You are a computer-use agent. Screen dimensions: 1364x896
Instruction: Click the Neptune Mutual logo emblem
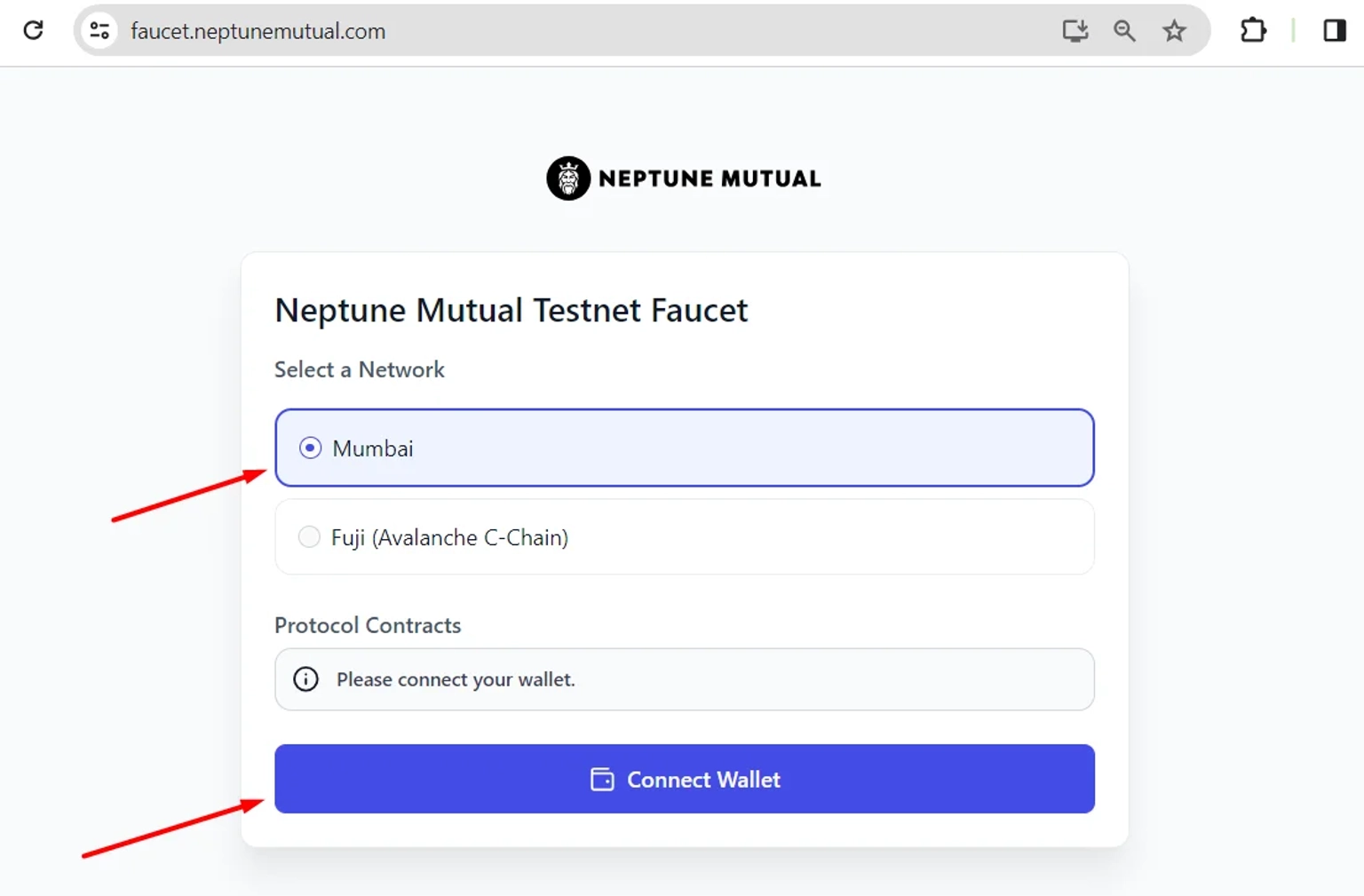point(568,178)
